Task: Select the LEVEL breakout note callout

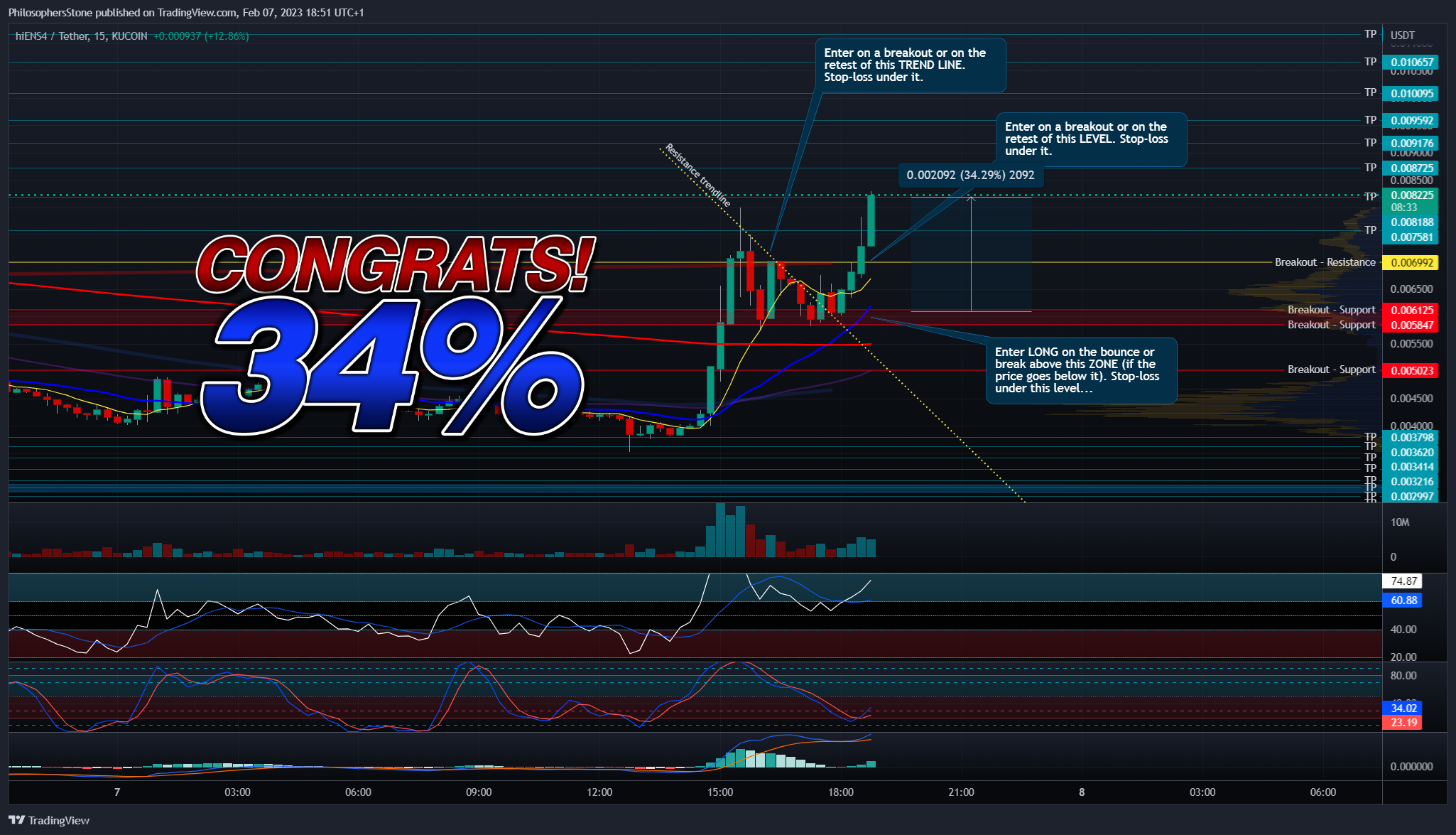Action: (1091, 139)
